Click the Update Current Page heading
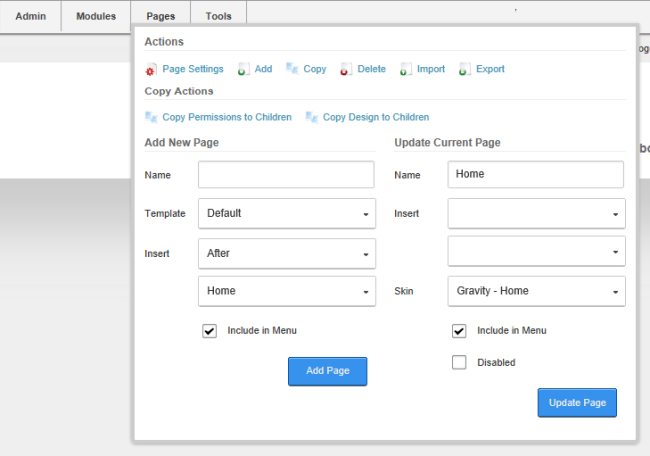Viewport: 650px width, 456px height. [x=447, y=143]
